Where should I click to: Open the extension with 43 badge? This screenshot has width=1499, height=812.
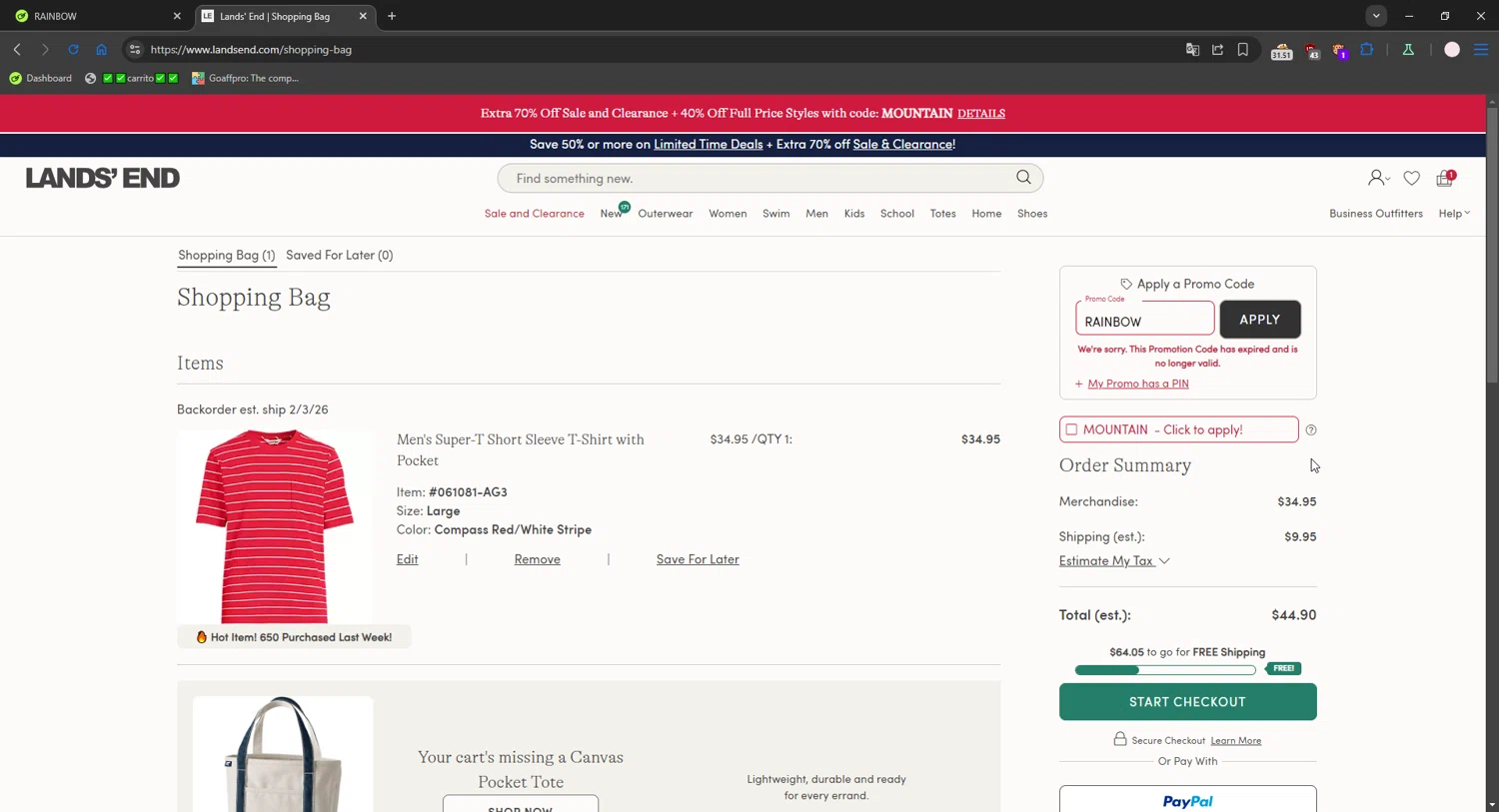pos(1312,51)
